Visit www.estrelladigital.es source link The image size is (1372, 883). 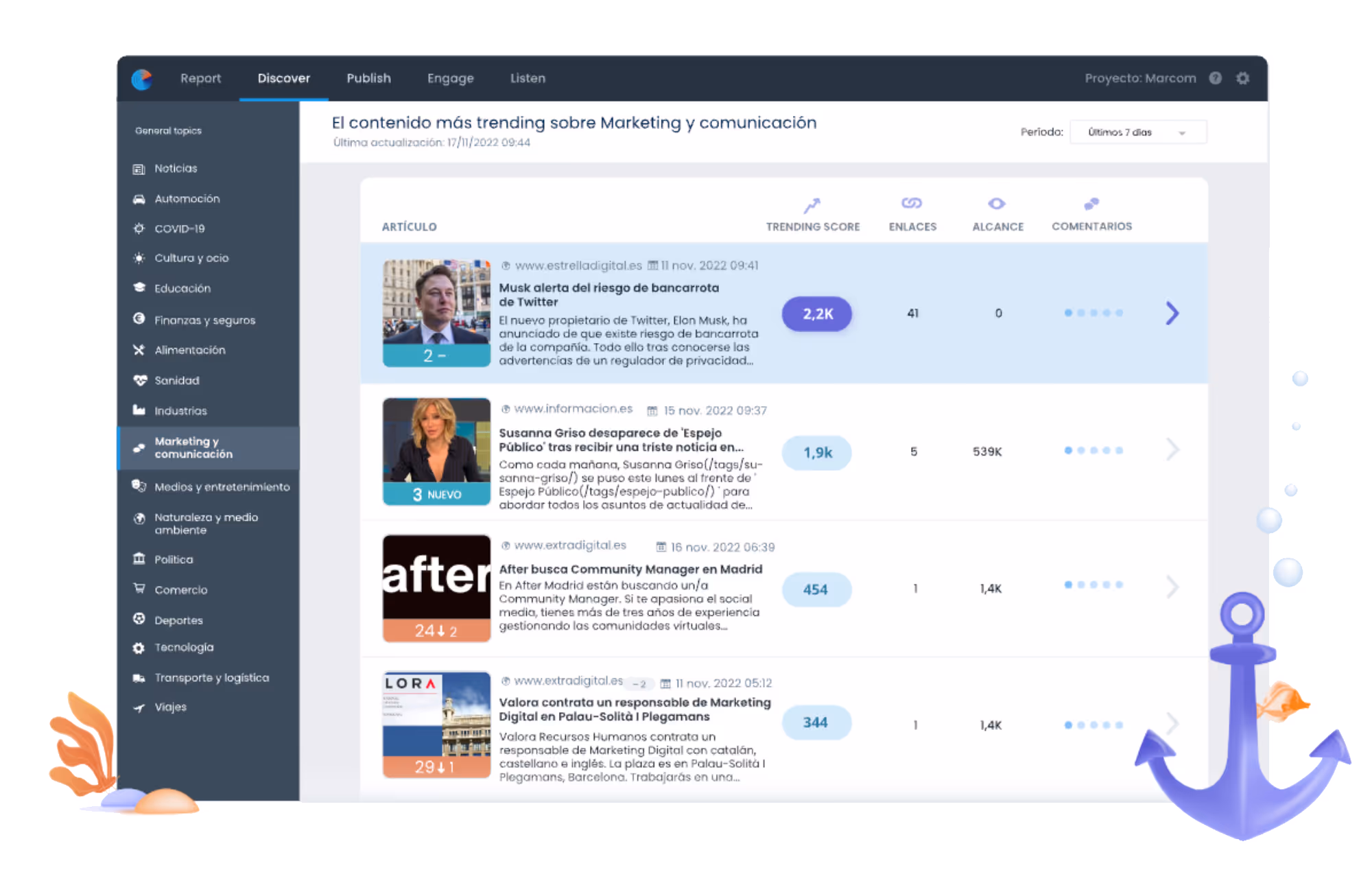578,266
